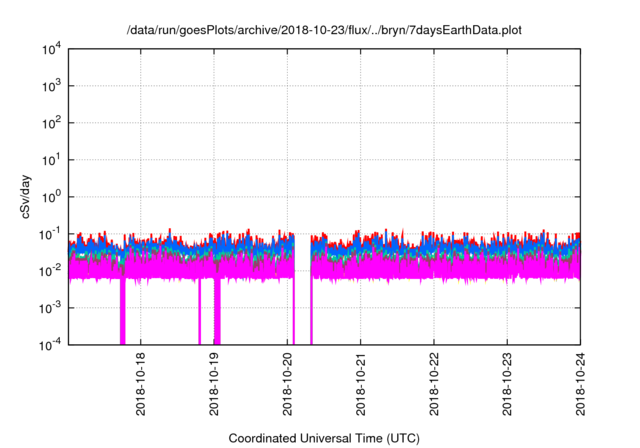Click the 2018-10-20 date label
The image size is (640, 448).
tap(287, 384)
